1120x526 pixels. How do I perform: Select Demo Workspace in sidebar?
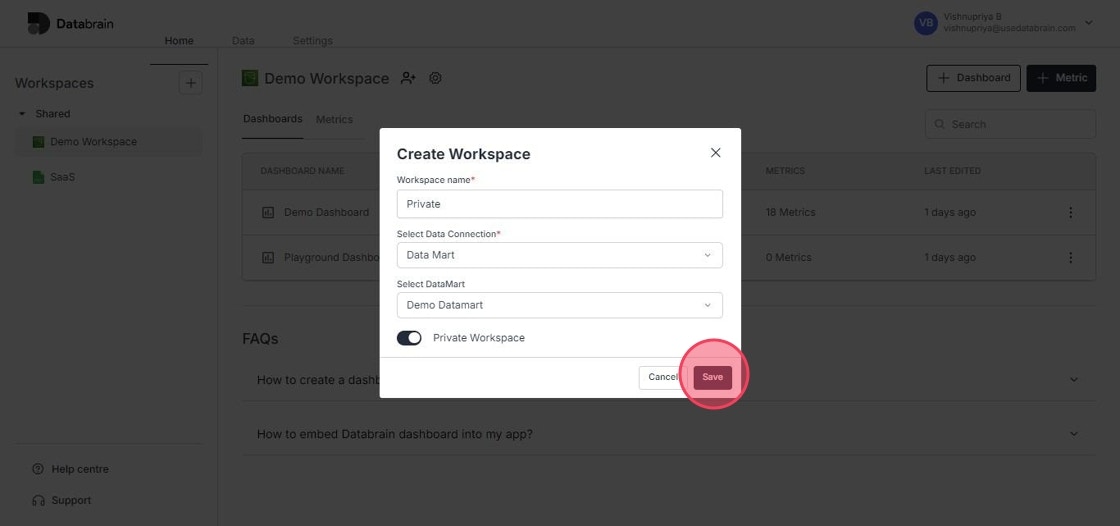pyautogui.click(x=109, y=142)
